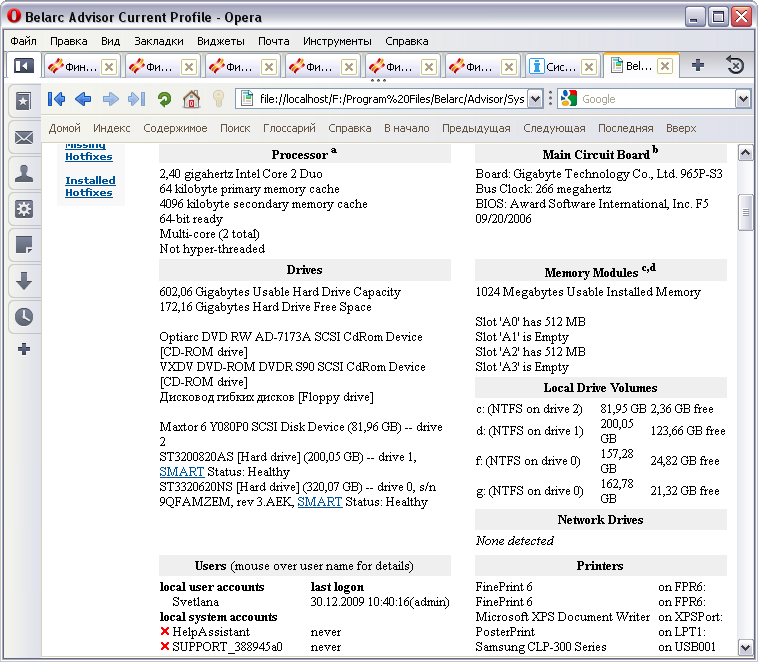The height and width of the screenshot is (662, 758).
Task: Open the Инструменты menu
Action: point(337,41)
